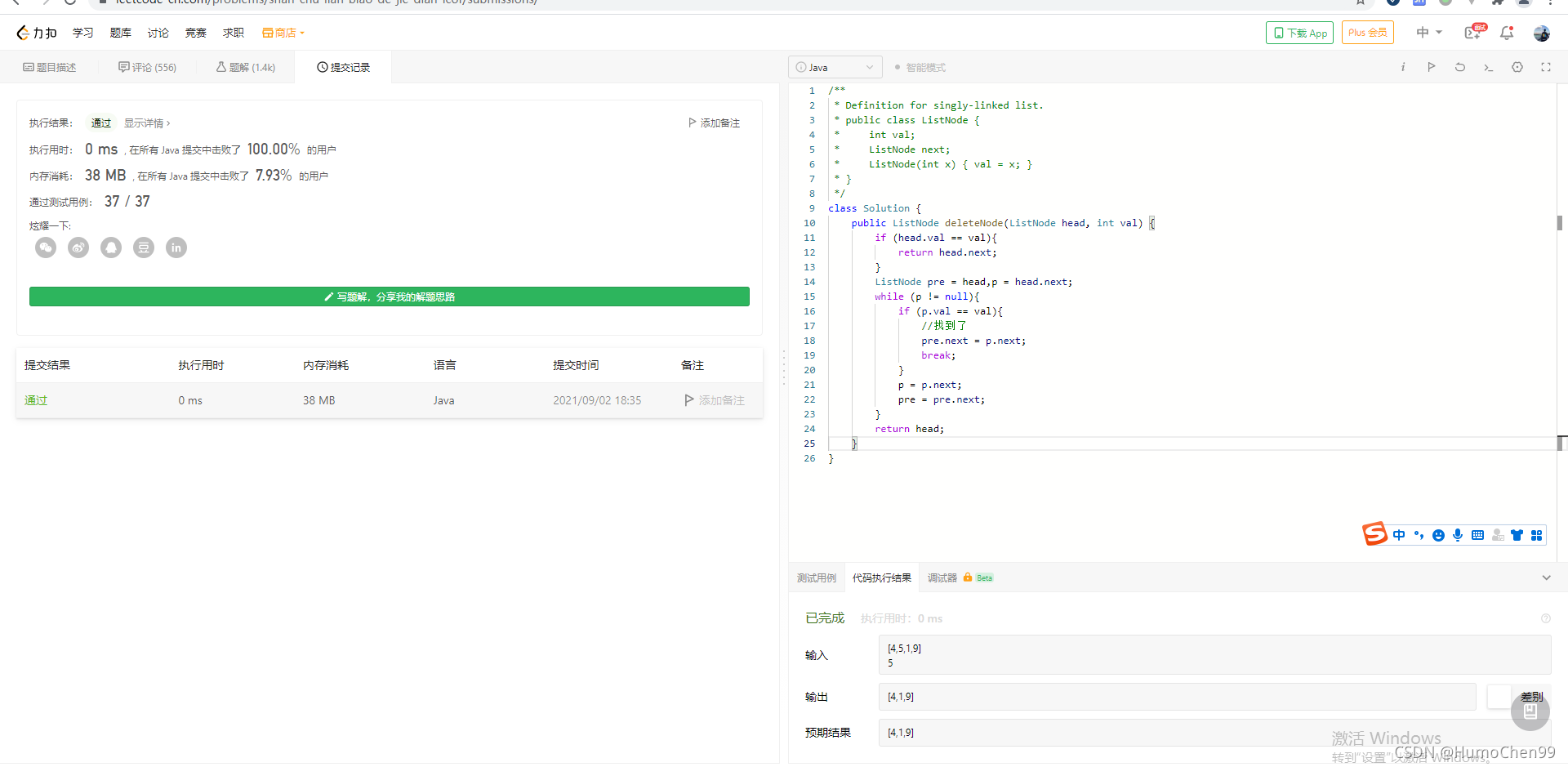Collapse the console panel chevron
The image size is (1568, 767).
click(1546, 577)
